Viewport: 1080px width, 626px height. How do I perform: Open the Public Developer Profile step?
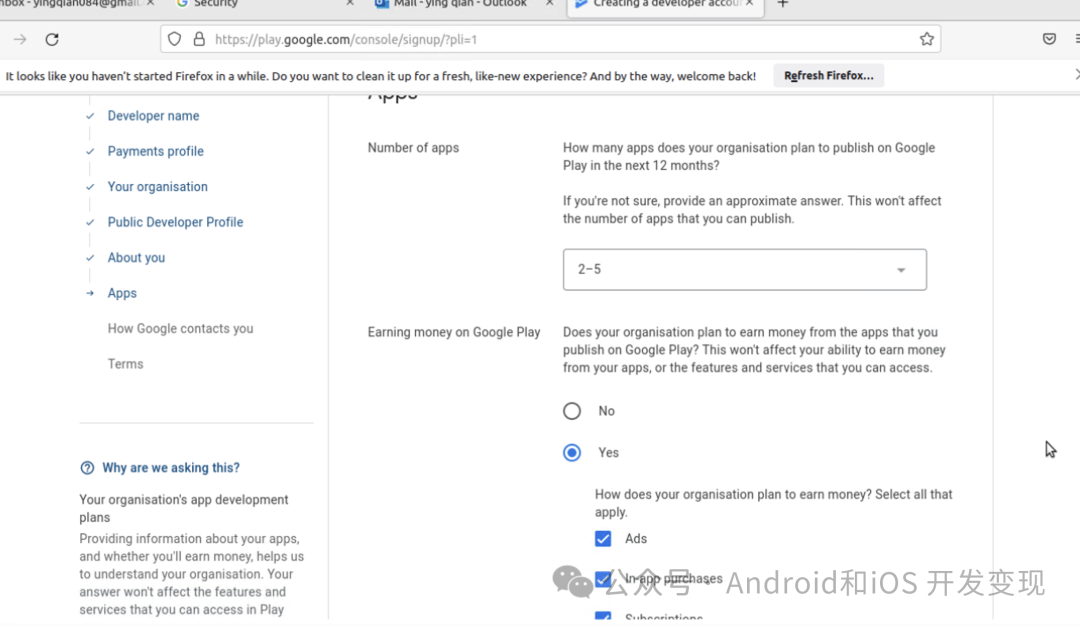point(175,222)
